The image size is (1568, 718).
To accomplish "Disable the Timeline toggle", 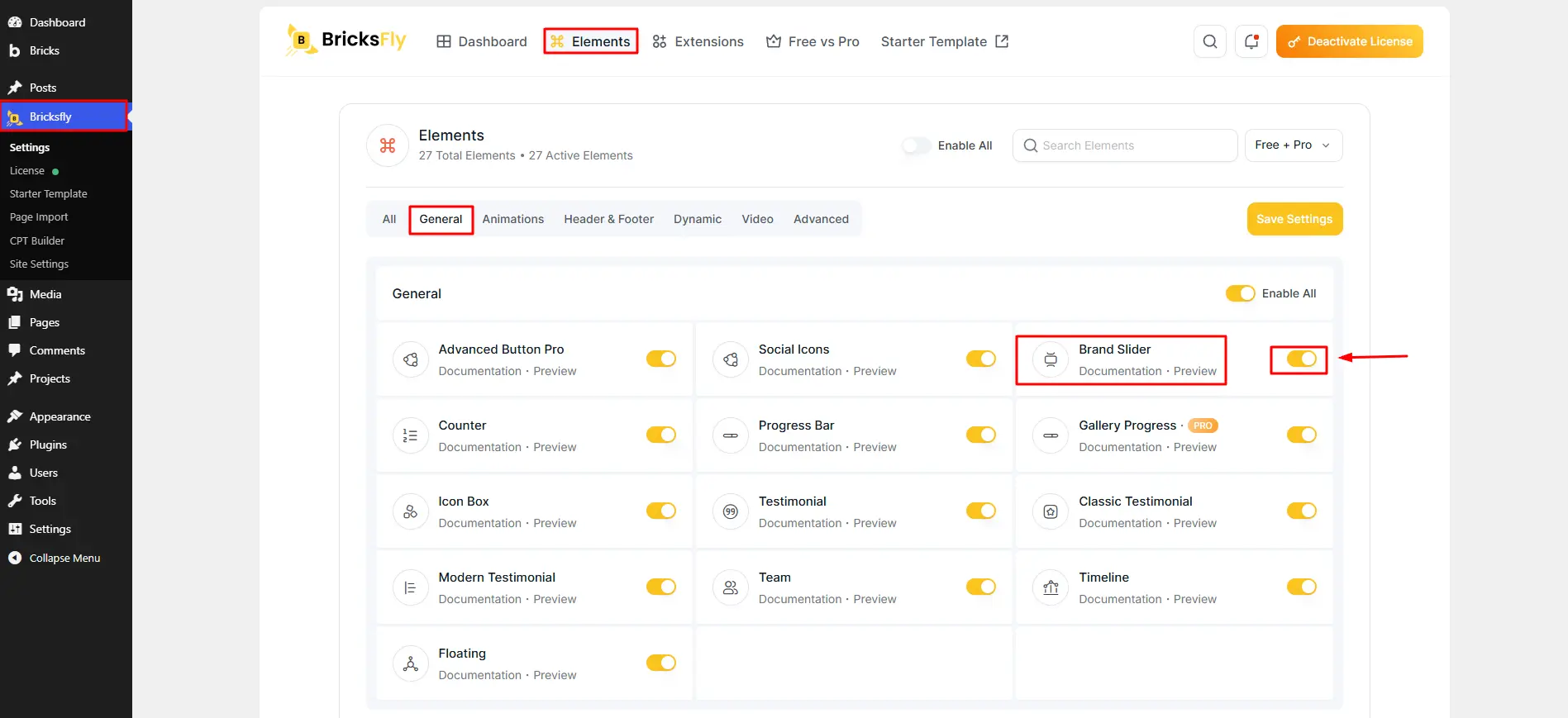I will pyautogui.click(x=1301, y=587).
